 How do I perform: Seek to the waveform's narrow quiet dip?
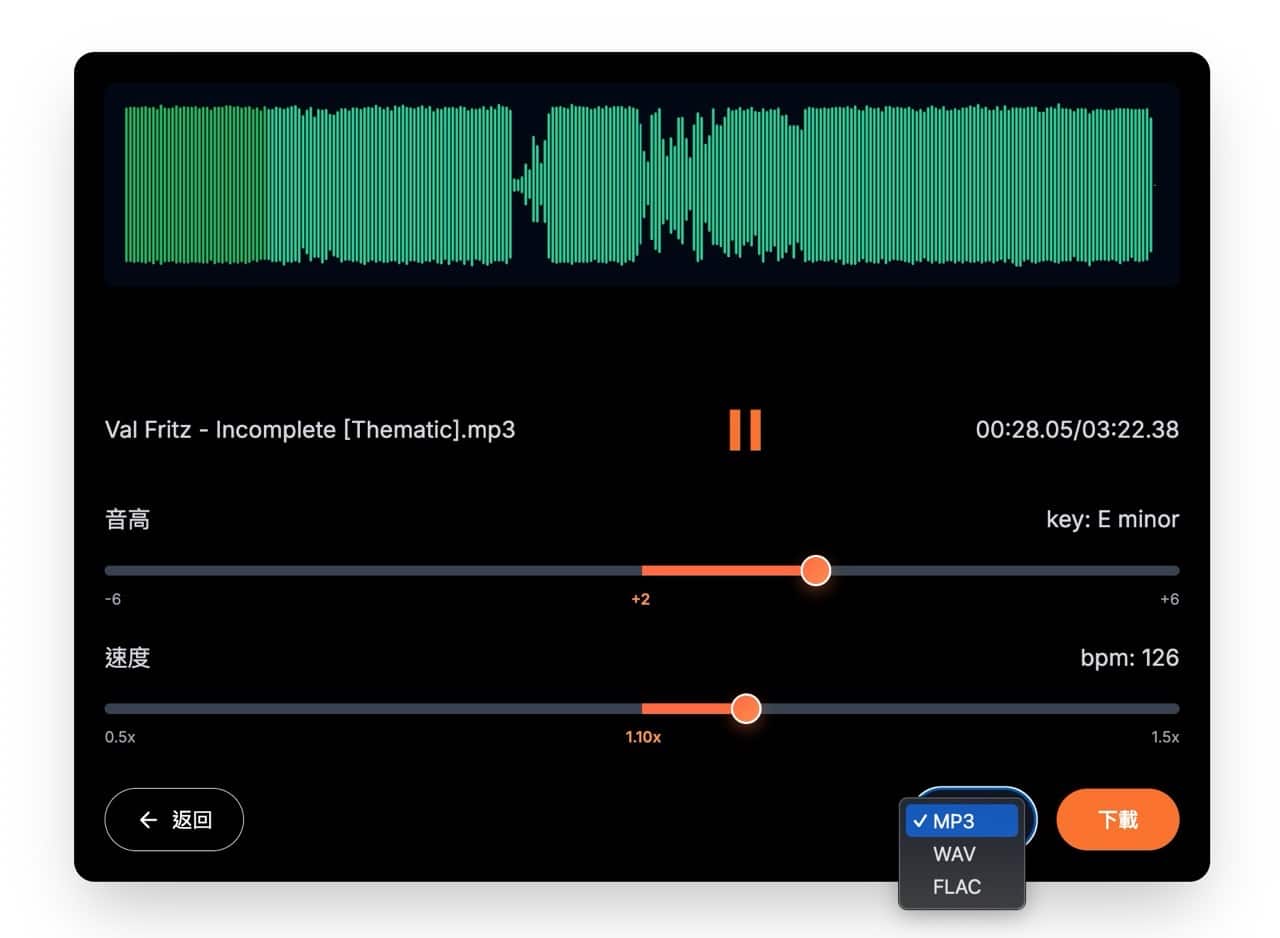point(519,184)
